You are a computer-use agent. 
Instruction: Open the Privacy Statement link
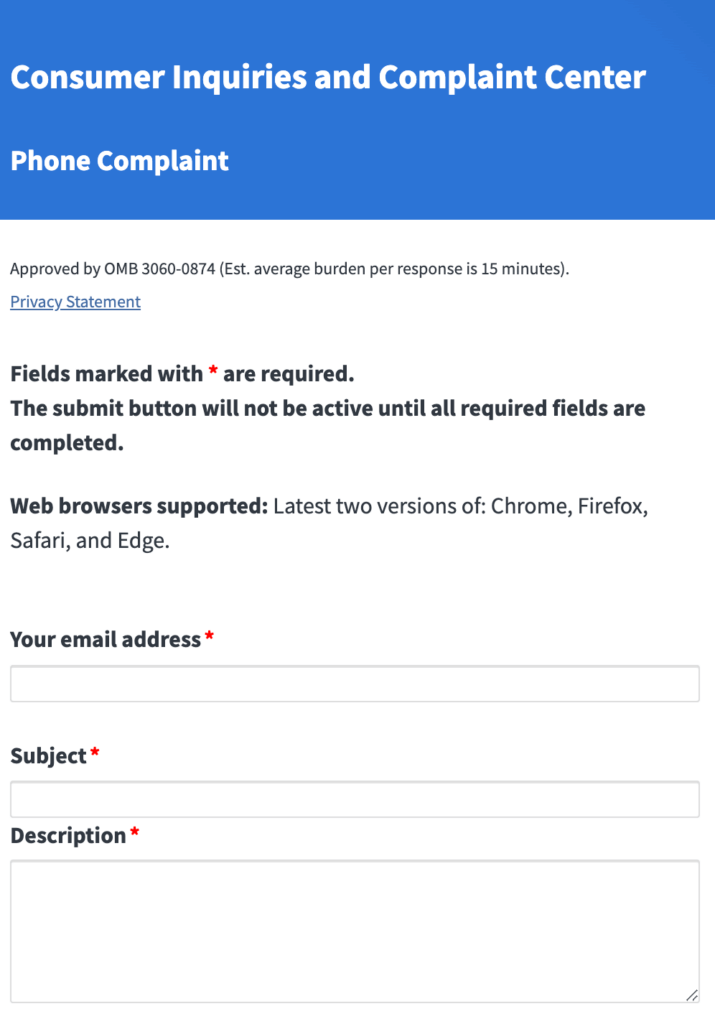click(x=75, y=302)
